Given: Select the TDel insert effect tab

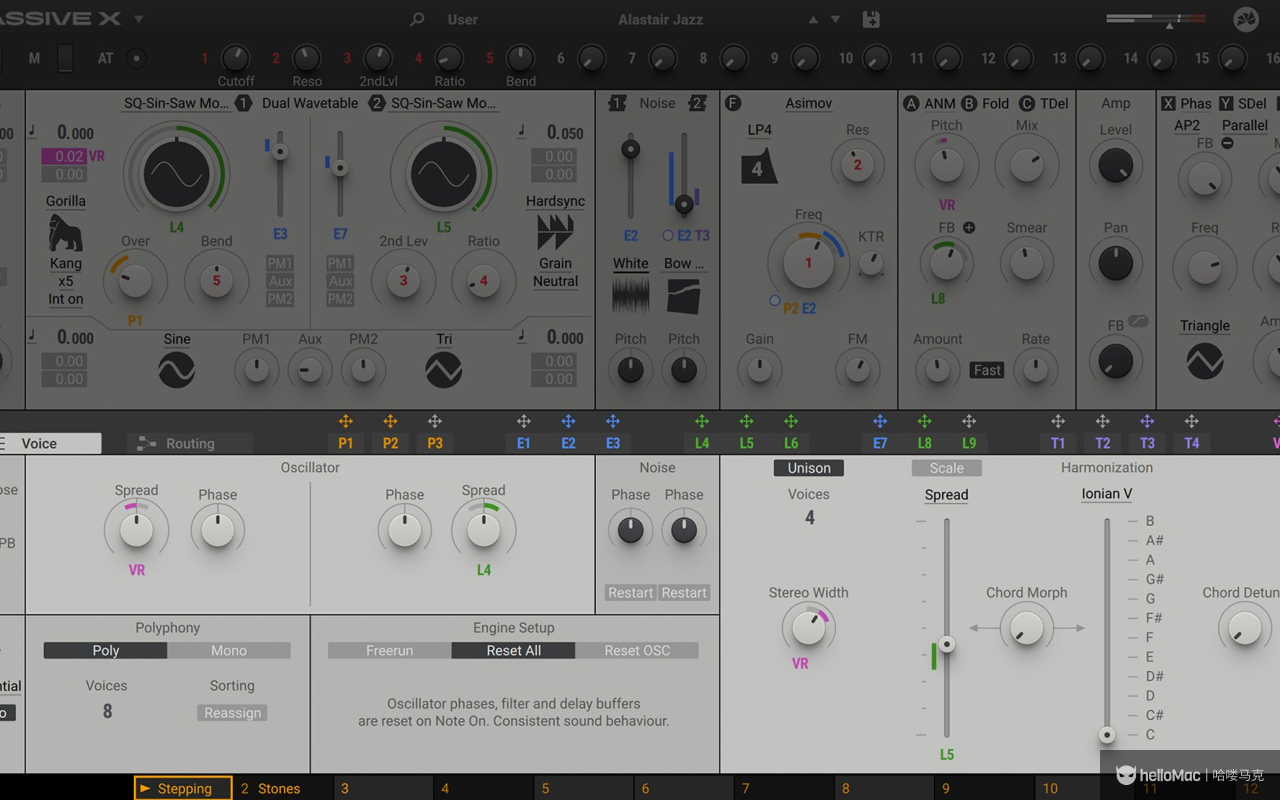Looking at the screenshot, I should point(1044,103).
